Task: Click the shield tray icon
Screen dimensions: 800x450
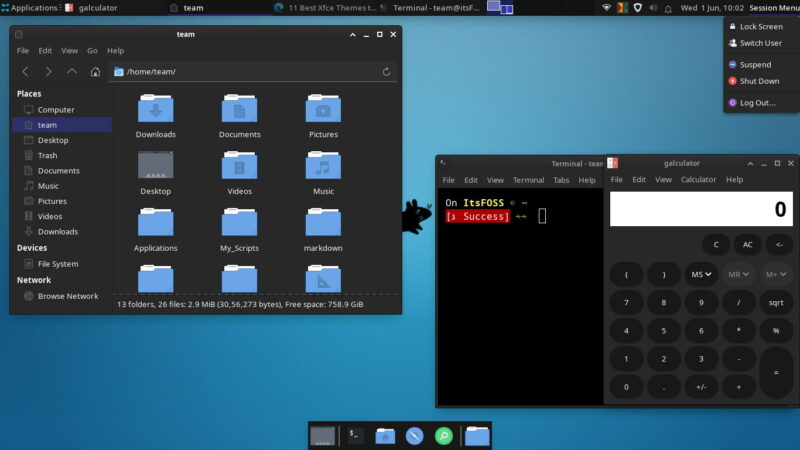Action: [x=637, y=8]
